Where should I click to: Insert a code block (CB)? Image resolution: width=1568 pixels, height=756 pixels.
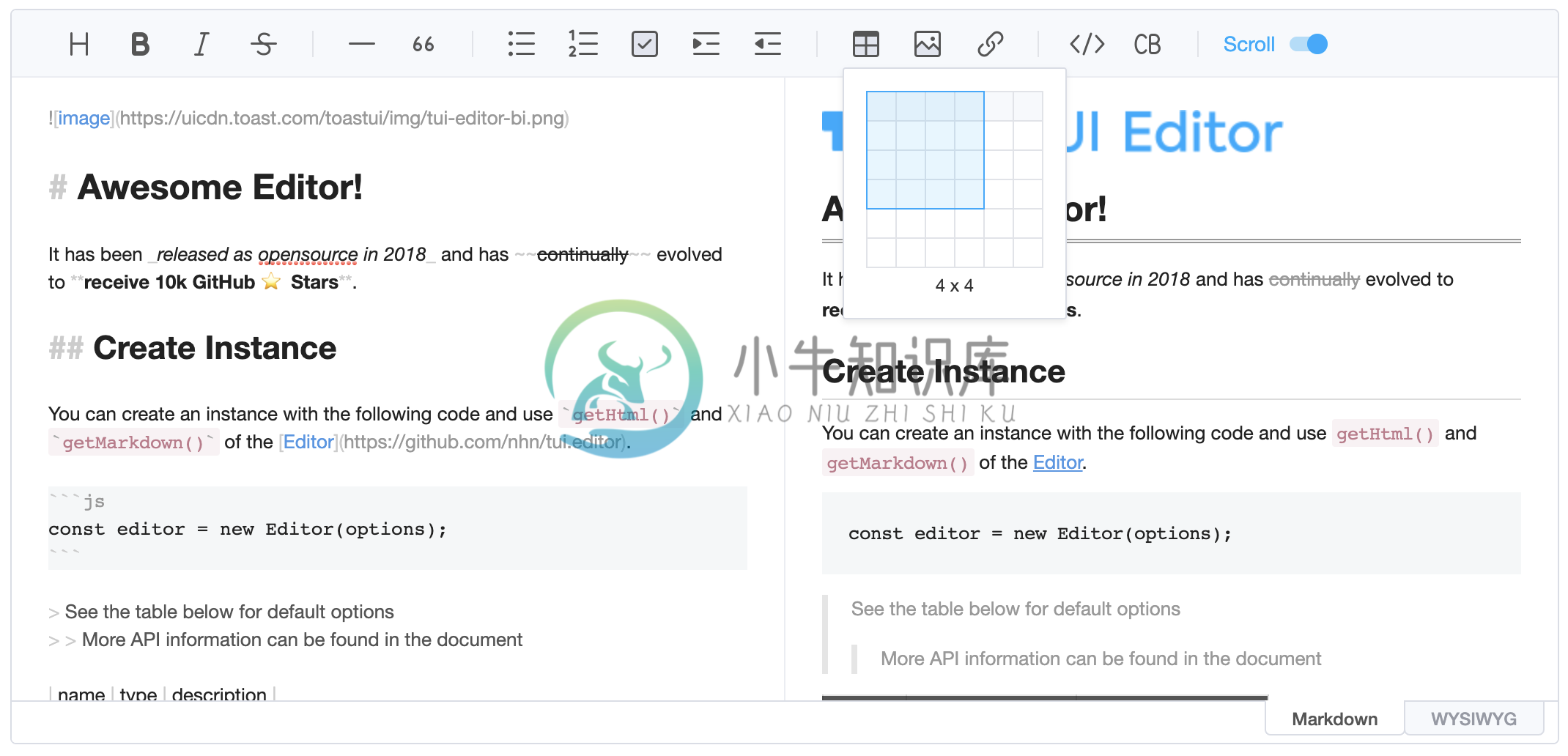coord(1147,45)
